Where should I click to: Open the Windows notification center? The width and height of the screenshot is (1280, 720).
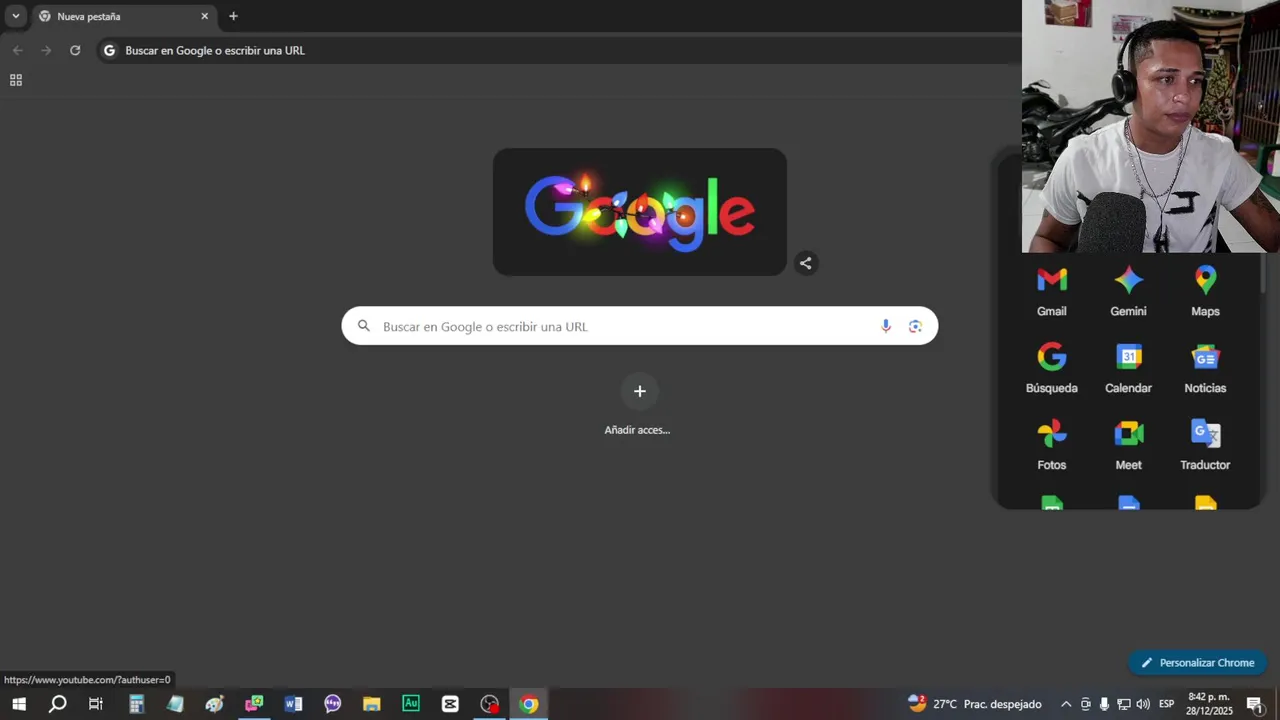[1255, 704]
